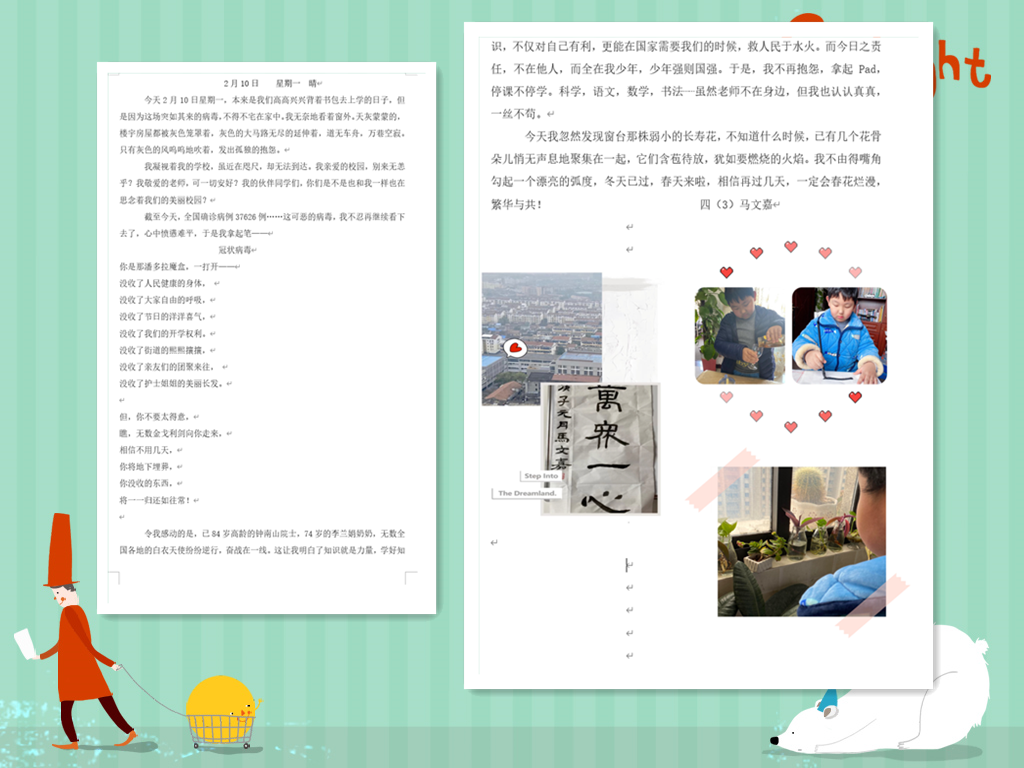Screen dimensions: 1024x768
Task: Click the poem title "冠状病毒"
Action: (x=235, y=250)
